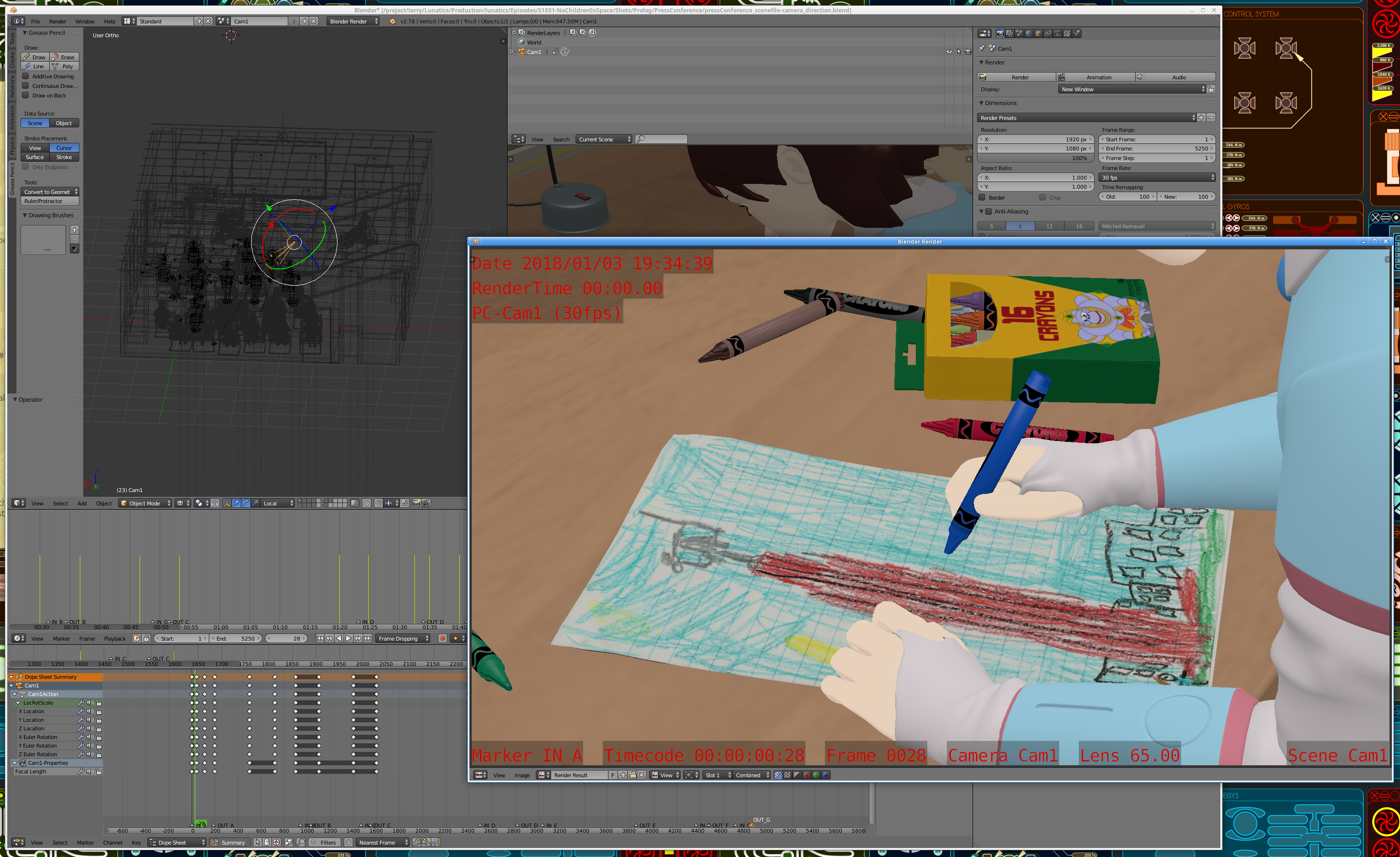The image size is (1400, 857).
Task: Toggle Cam1 visibility eye in outliner
Action: 949,52
